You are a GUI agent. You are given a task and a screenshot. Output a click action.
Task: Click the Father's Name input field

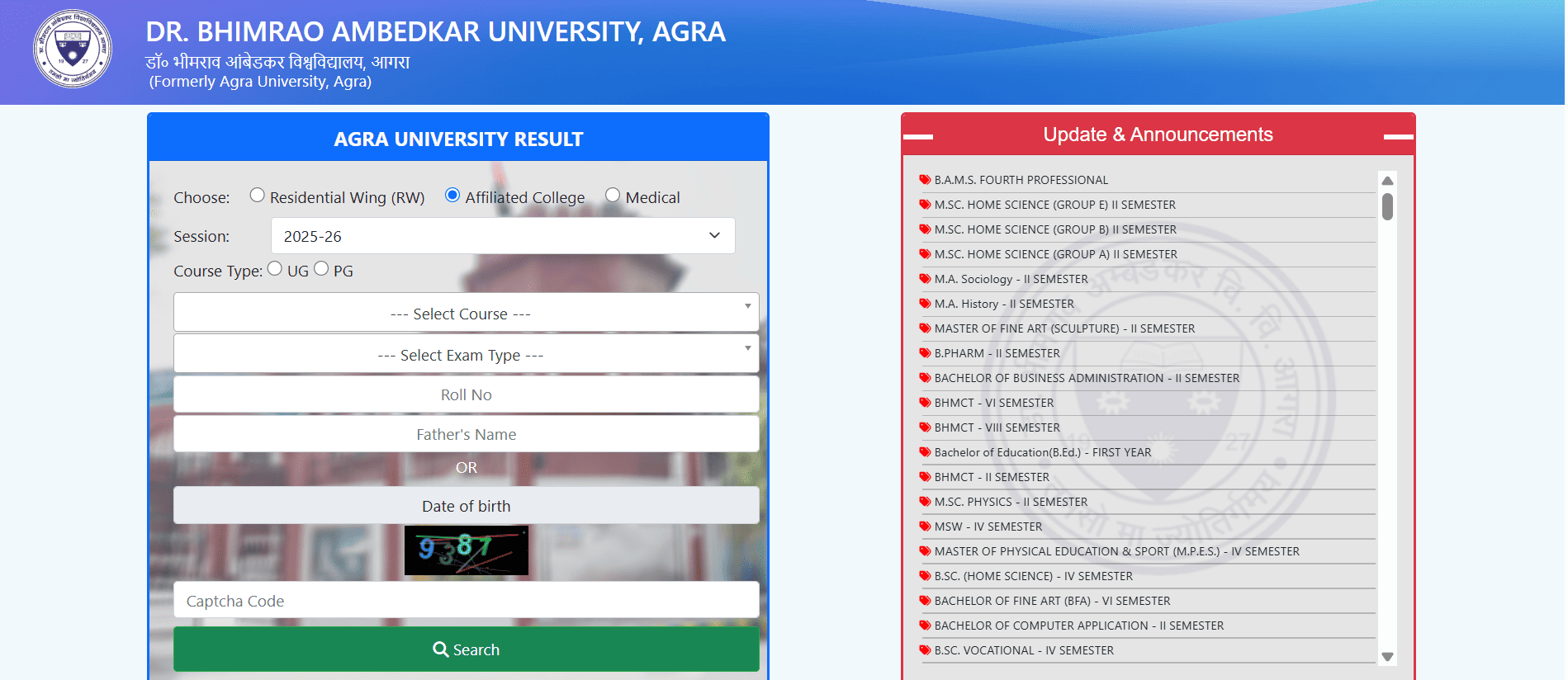pos(467,434)
